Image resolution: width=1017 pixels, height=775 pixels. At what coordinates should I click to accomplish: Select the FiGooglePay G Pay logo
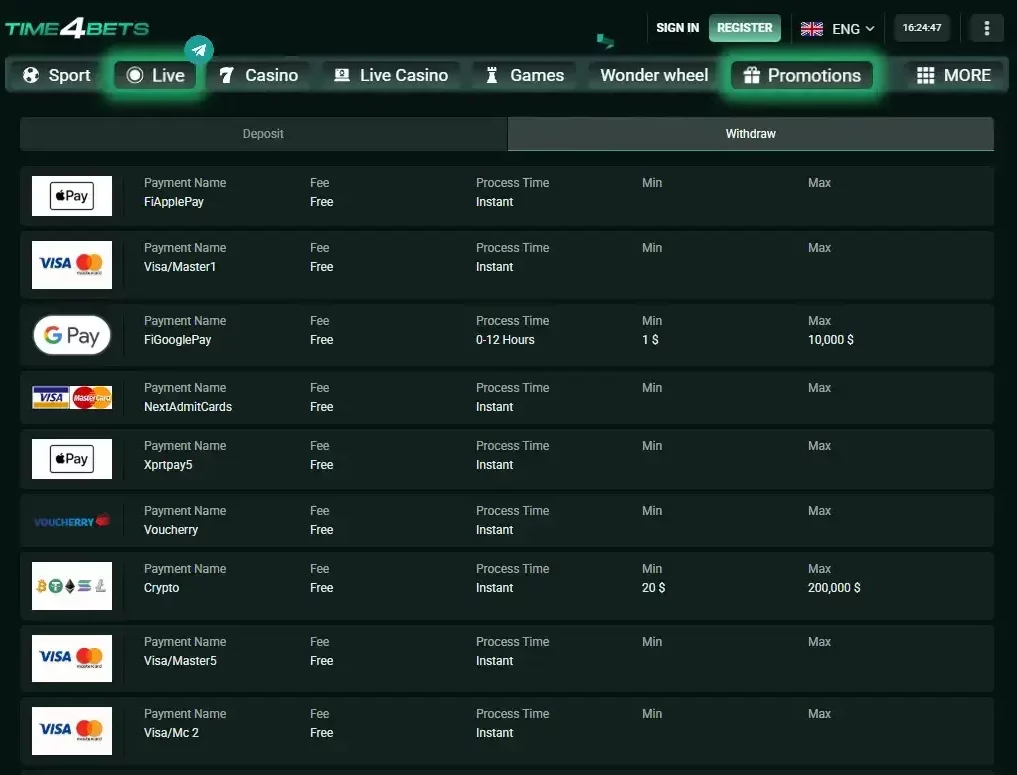click(72, 335)
